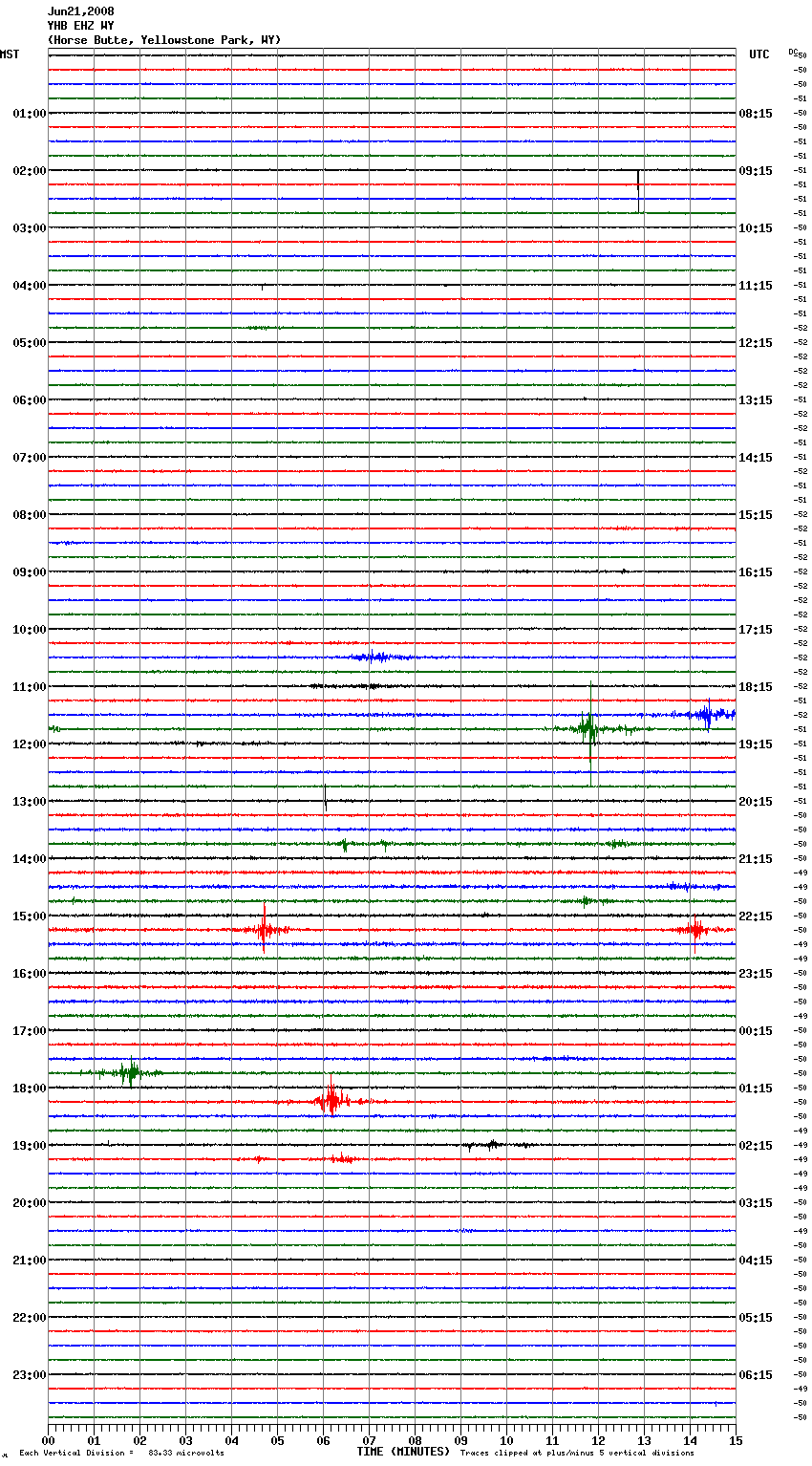Image resolution: width=812 pixels, height=1466 pixels.
Task: Click the 12 tick on the minutes axis
Action: pyautogui.click(x=598, y=1441)
